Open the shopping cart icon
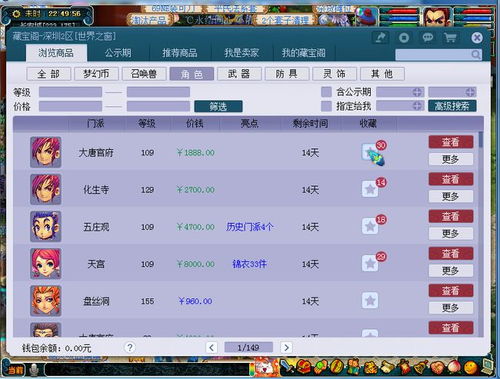 click(x=450, y=37)
